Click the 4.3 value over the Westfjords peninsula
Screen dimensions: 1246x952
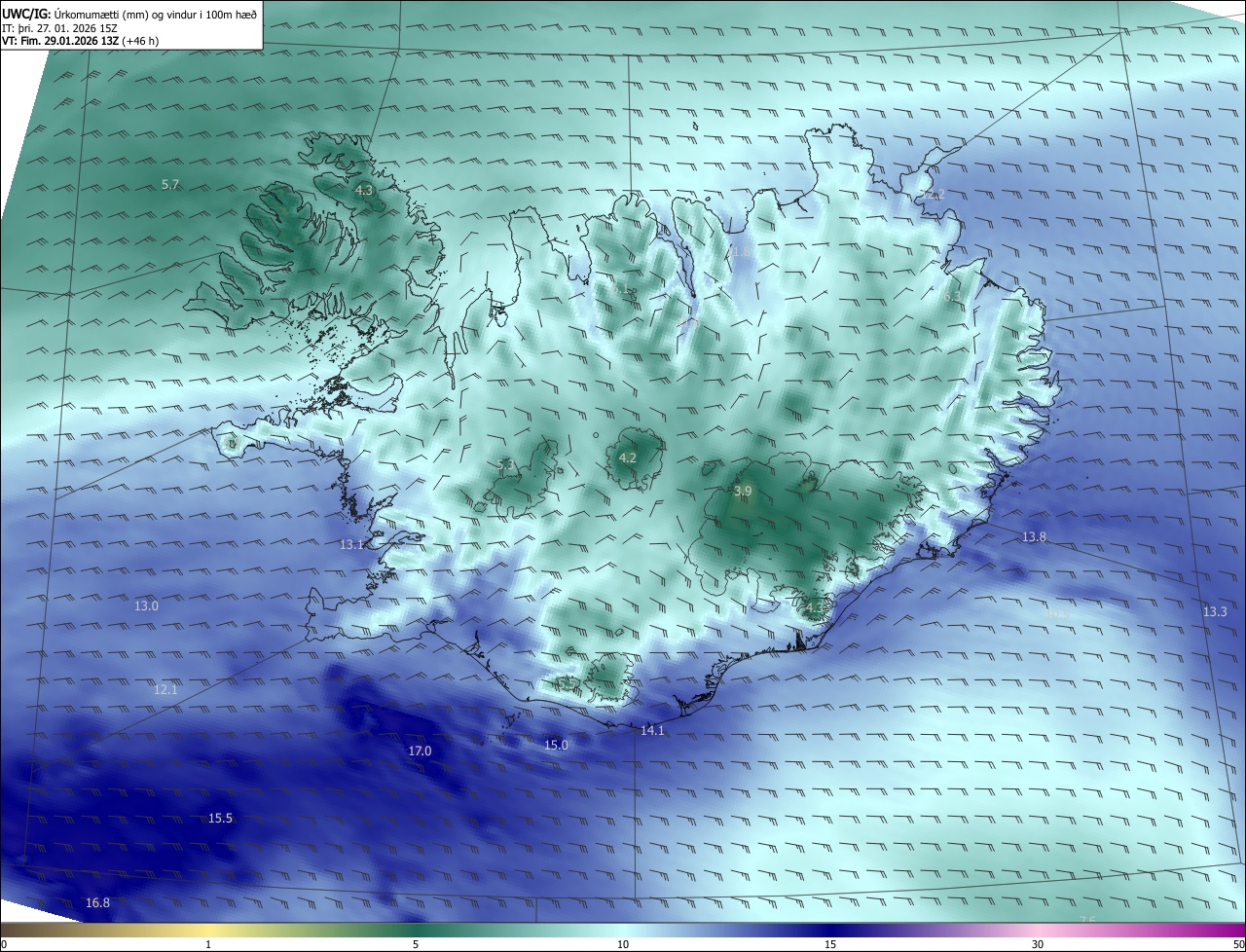364,191
